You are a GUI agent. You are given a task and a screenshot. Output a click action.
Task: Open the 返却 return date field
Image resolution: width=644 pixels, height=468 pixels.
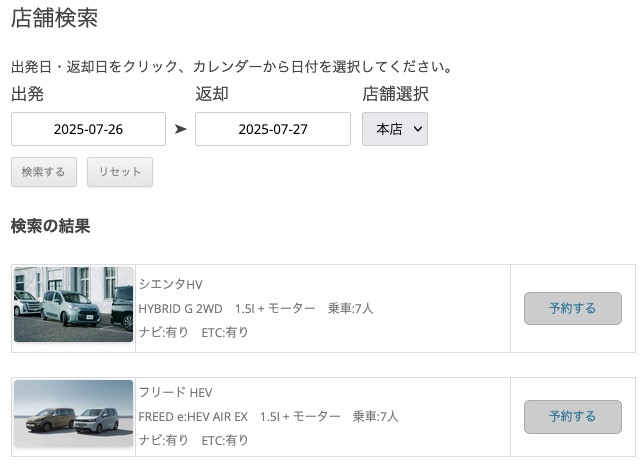273,129
